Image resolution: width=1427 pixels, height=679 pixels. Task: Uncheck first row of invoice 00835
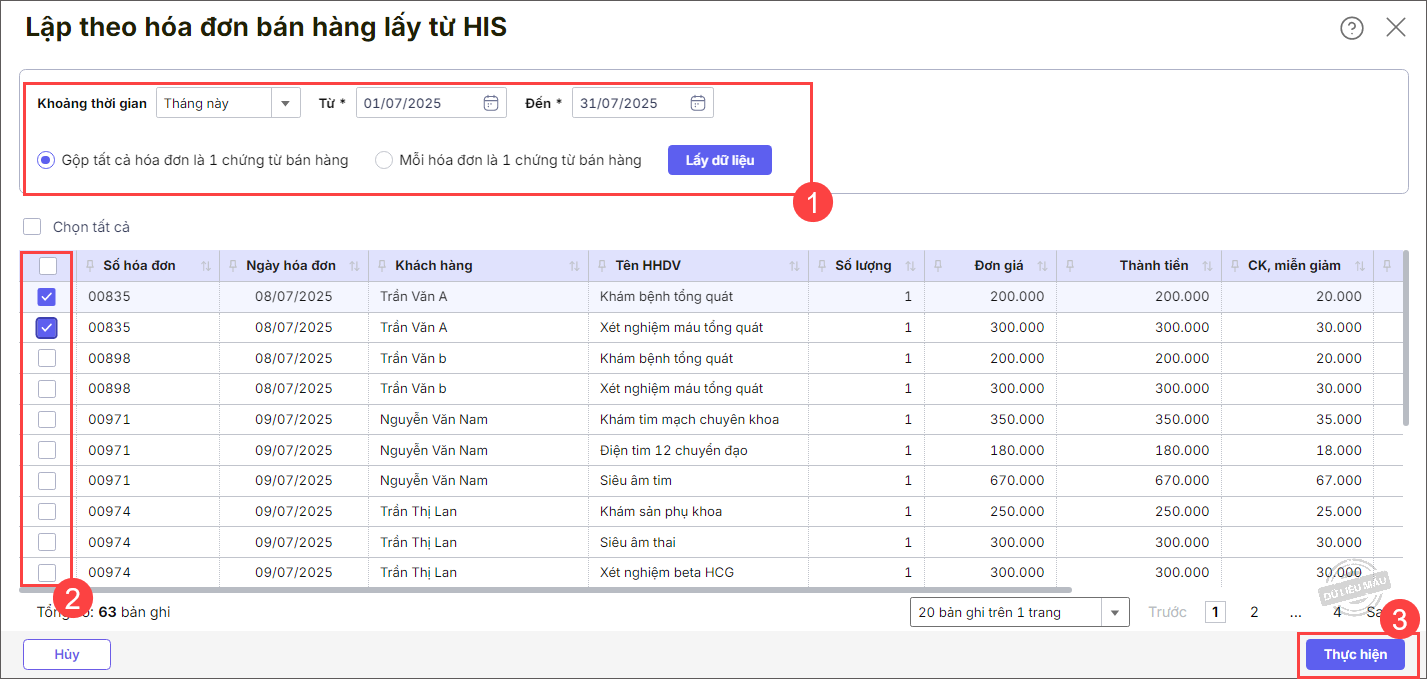click(47, 297)
